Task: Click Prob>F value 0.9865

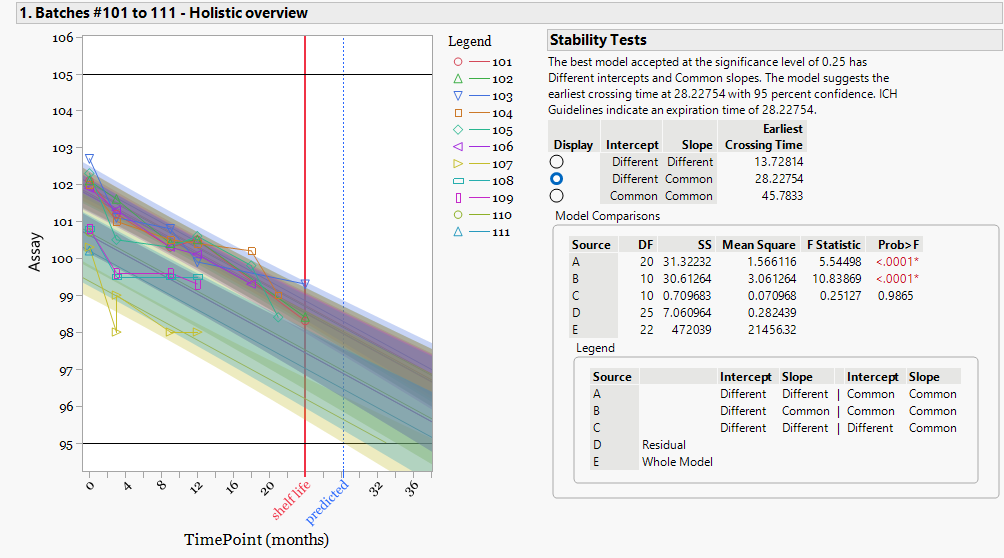Action: click(896, 295)
